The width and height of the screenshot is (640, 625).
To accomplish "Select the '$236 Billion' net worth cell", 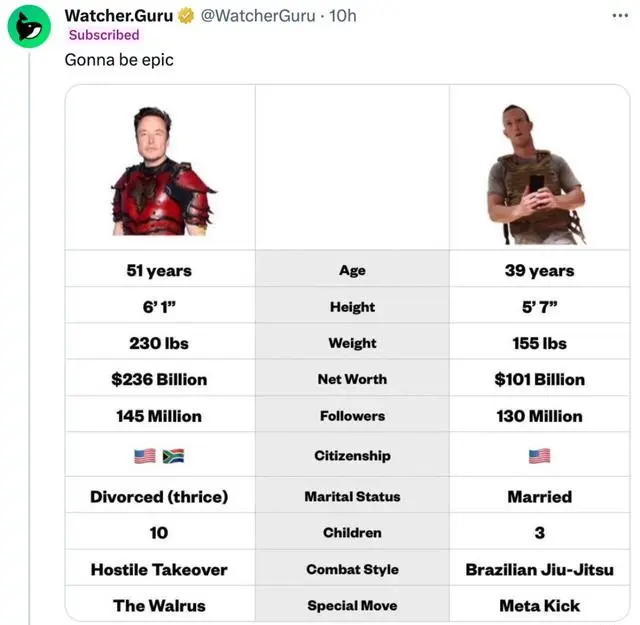I will [x=159, y=380].
